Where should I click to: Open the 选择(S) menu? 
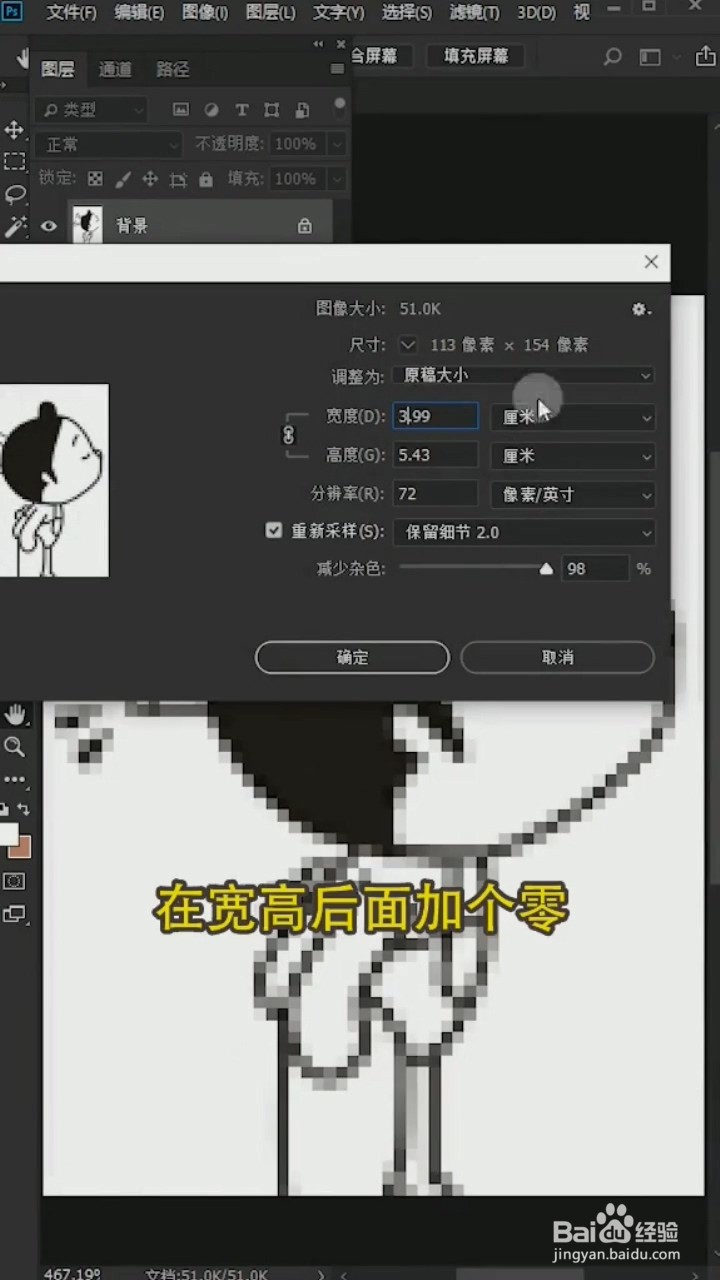407,13
